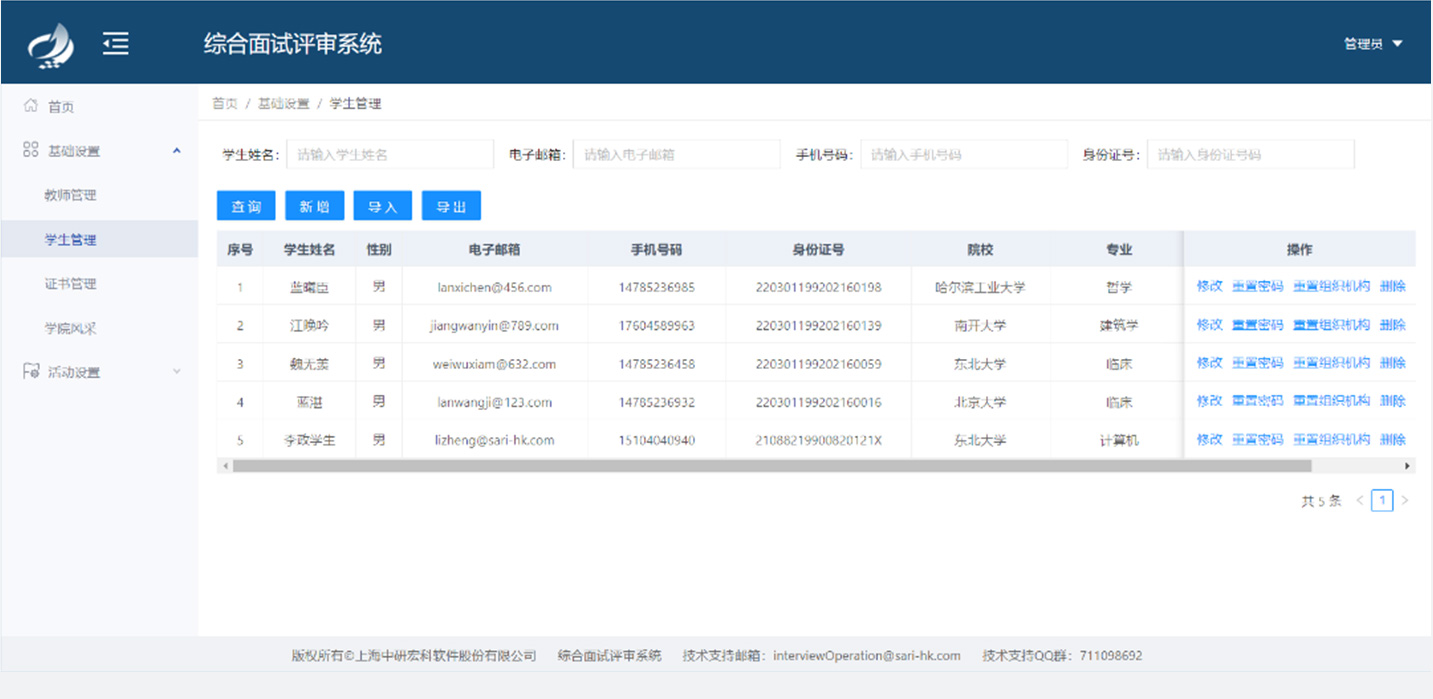Click 重置密码 for 李政学生 row

(1257, 439)
